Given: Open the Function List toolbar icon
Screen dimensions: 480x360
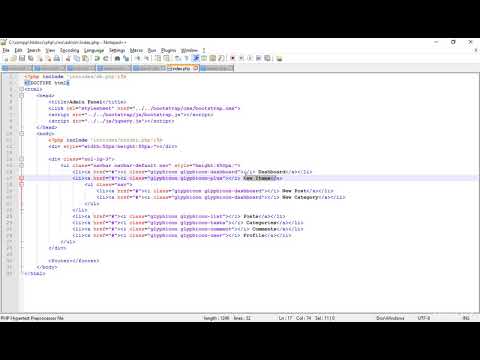Looking at the screenshot, I should (221, 58).
